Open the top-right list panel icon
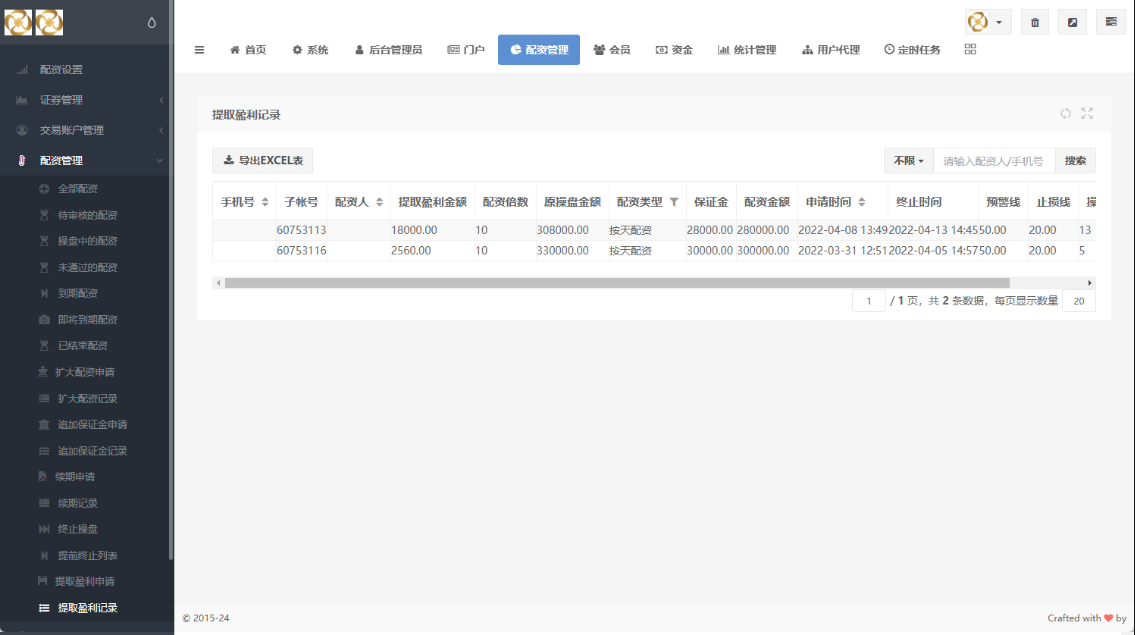This screenshot has height=635, width=1135. 1111,22
